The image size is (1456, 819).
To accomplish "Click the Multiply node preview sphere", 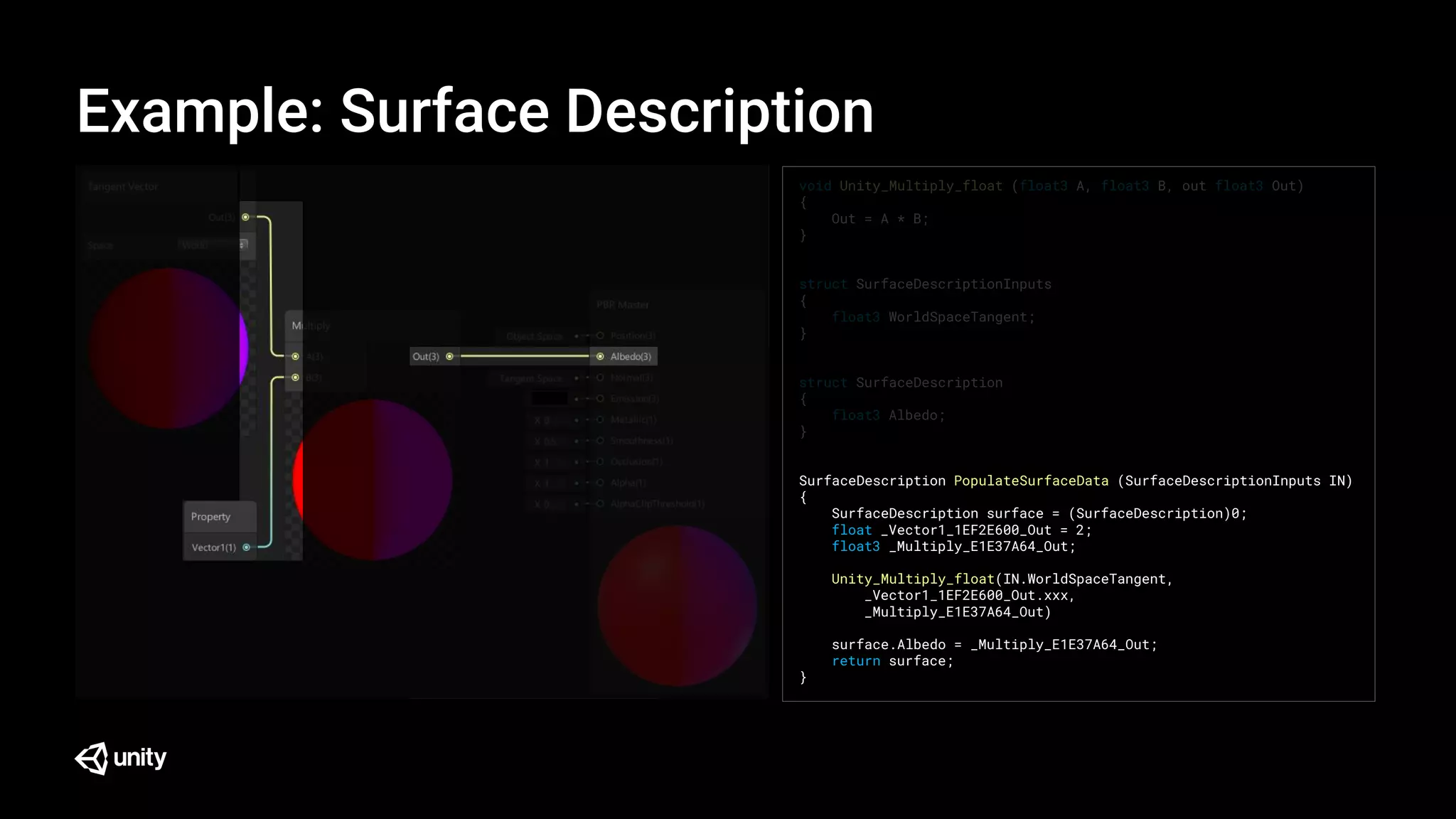I will click(373, 480).
